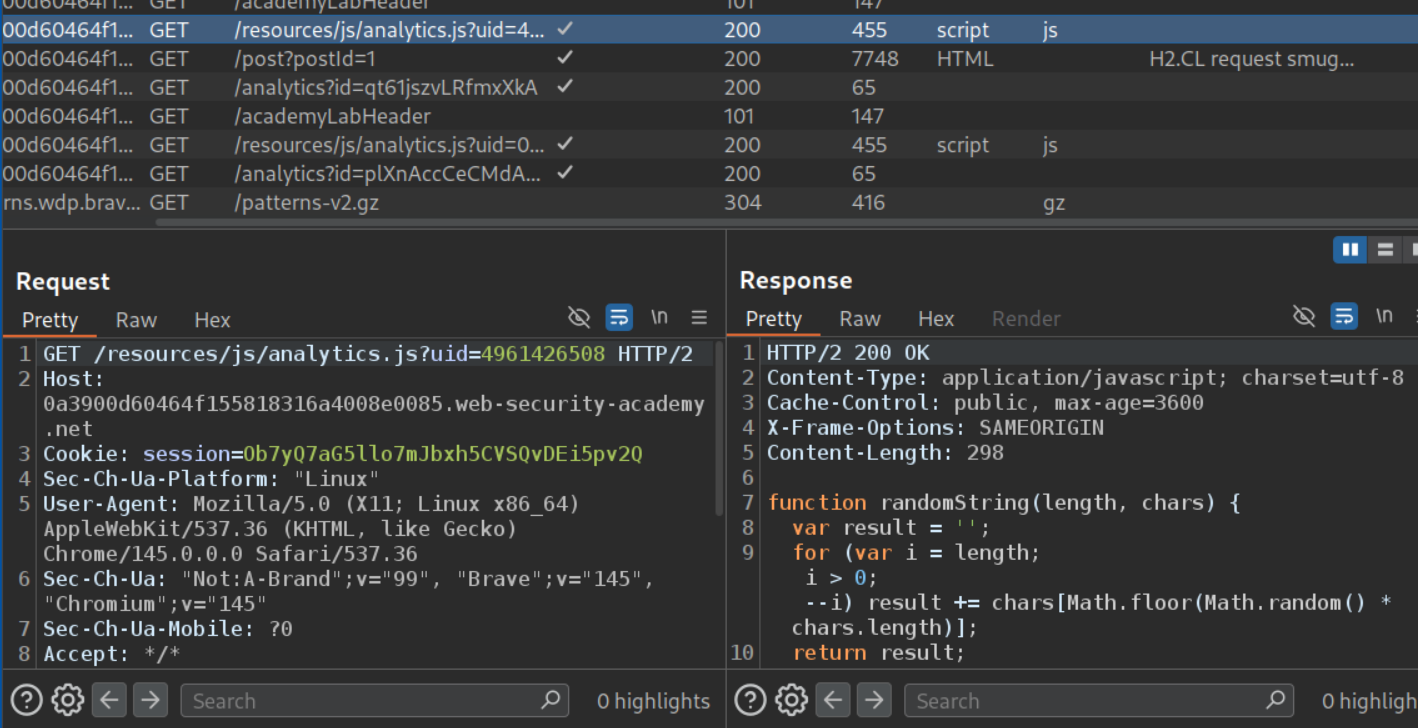The width and height of the screenshot is (1418, 728).
Task: Open the Response panel settings gear
Action: pyautogui.click(x=792, y=700)
